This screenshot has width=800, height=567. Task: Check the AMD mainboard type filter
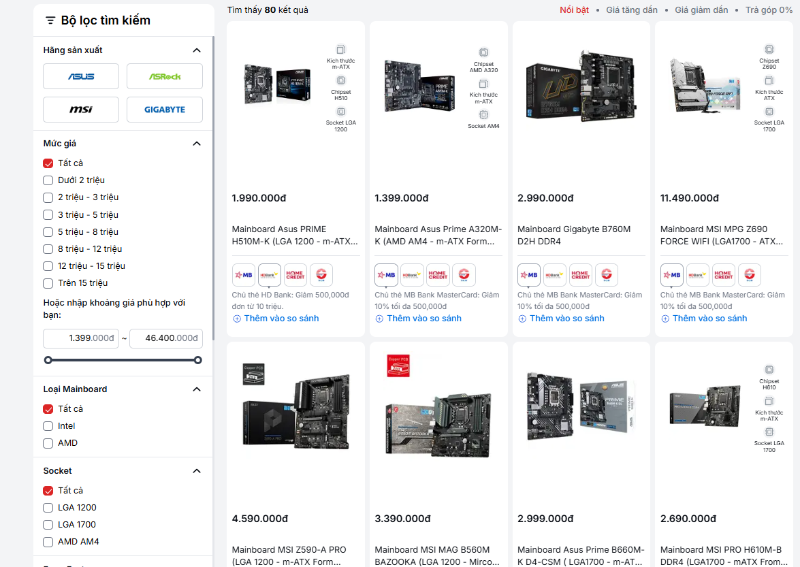[x=48, y=443]
